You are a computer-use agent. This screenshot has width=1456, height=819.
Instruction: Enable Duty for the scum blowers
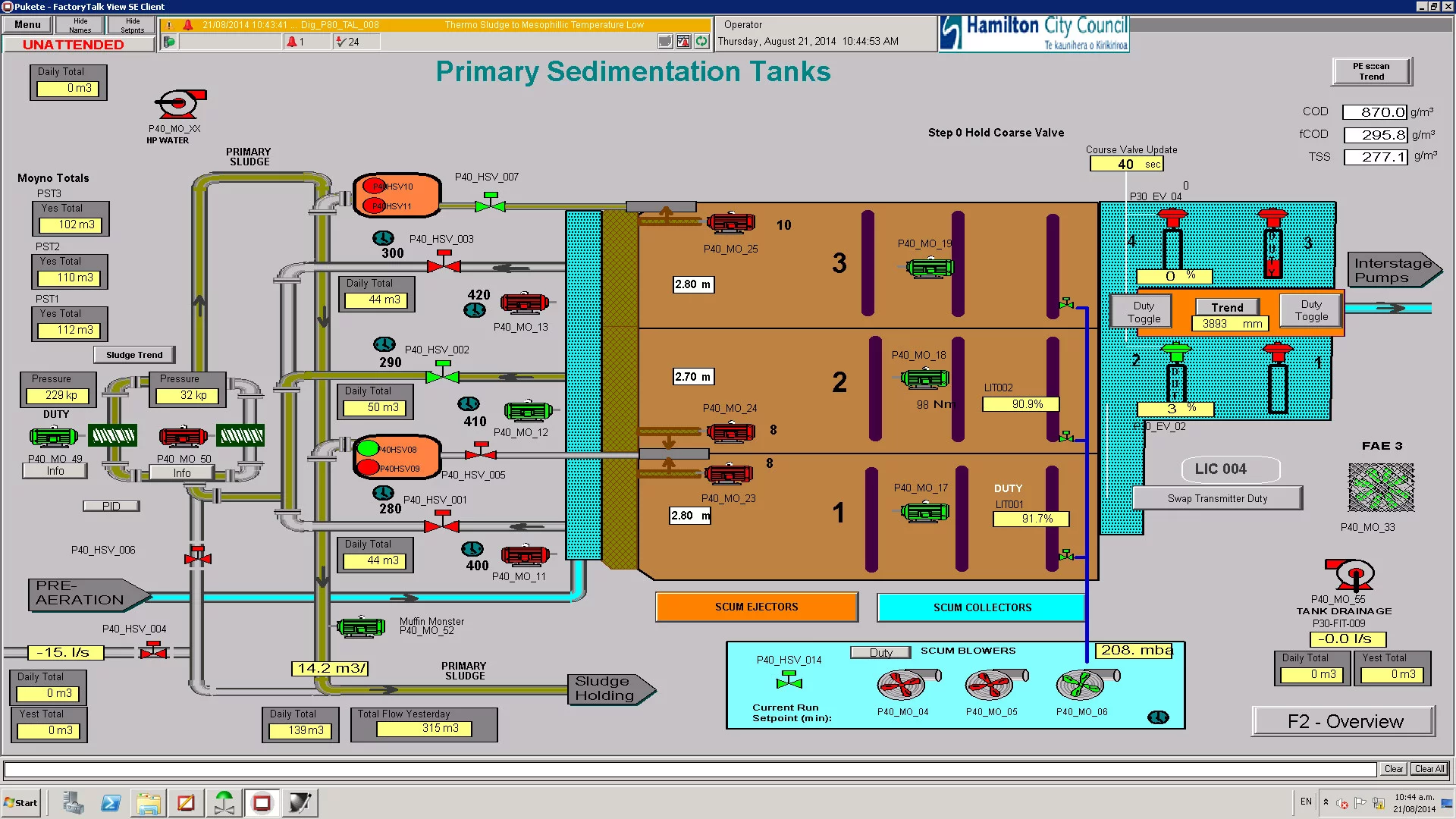click(x=880, y=652)
